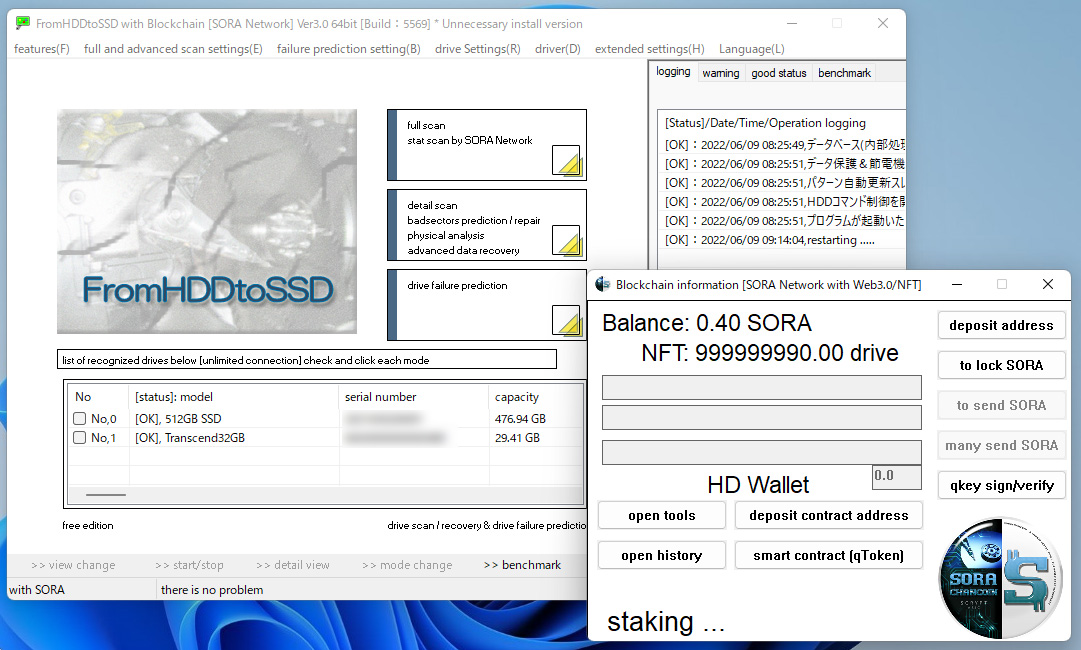1081x650 pixels.
Task: Click the >> benchmark link at bottom
Action: 523,565
